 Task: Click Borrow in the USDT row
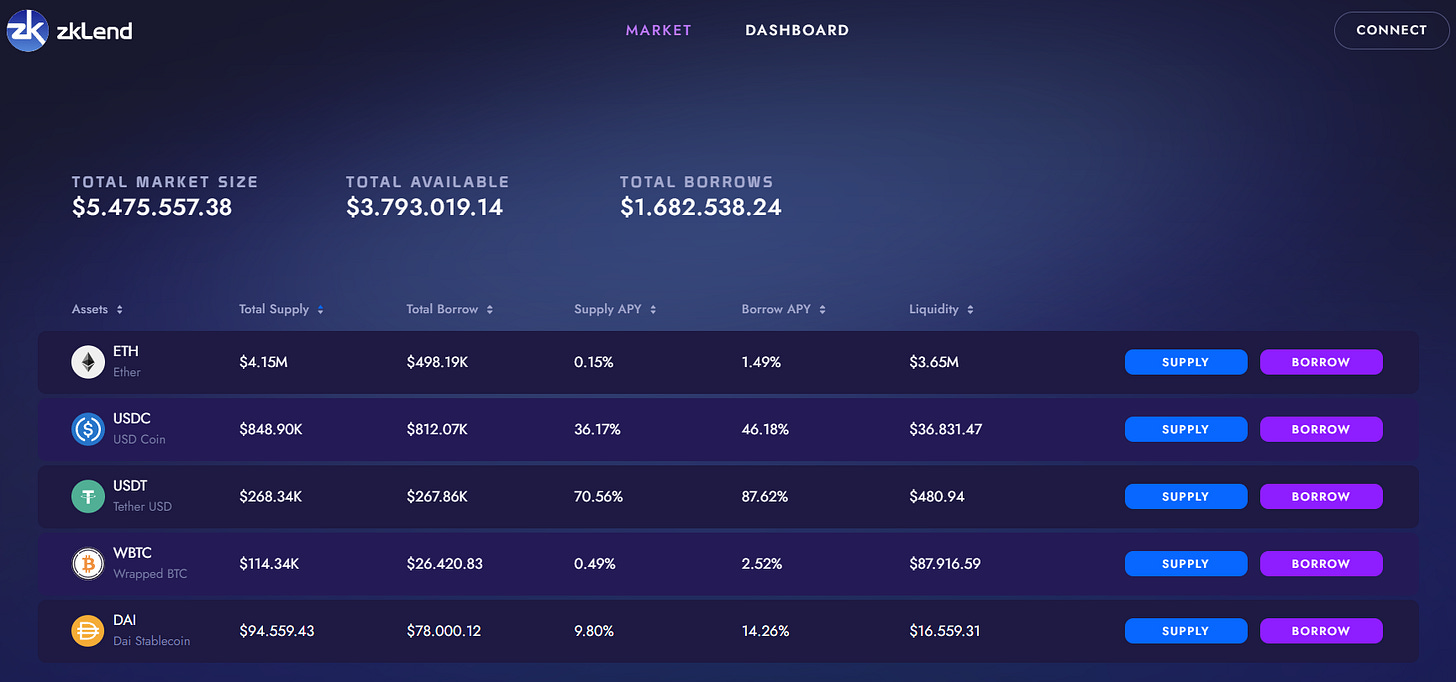tap(1321, 496)
